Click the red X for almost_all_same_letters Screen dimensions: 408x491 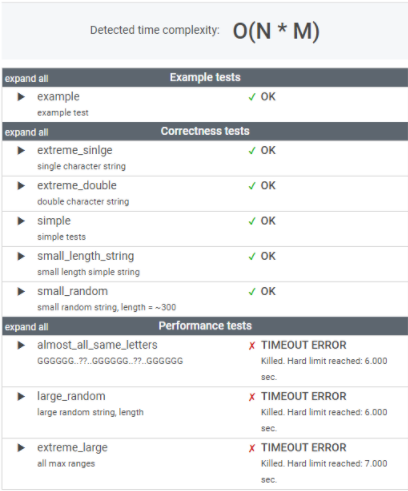252,346
